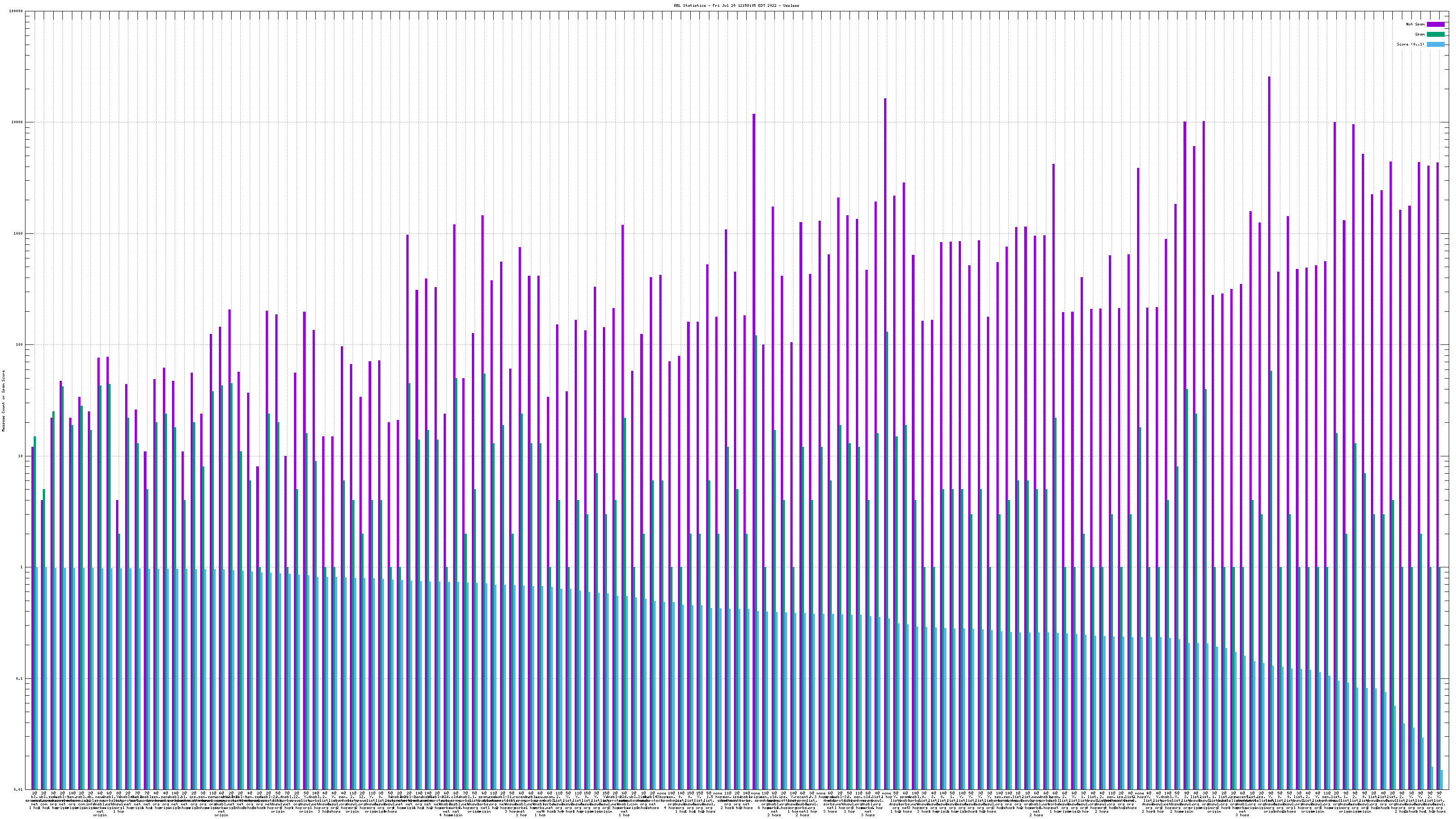Click the 10 y-axis tick label
The image size is (1456, 819).
coord(21,456)
